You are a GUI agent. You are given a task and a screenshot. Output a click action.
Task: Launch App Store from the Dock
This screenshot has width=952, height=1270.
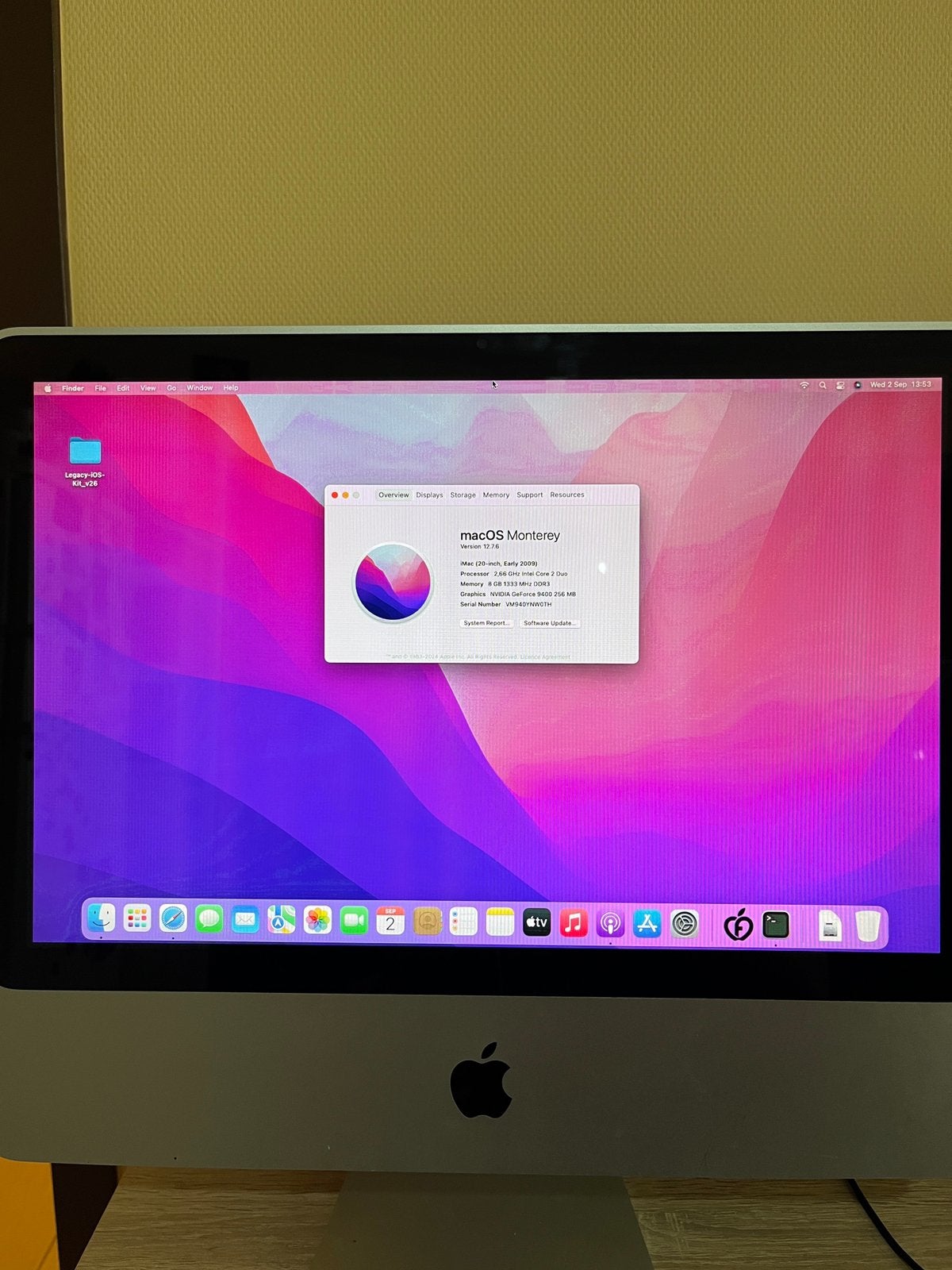click(x=647, y=924)
